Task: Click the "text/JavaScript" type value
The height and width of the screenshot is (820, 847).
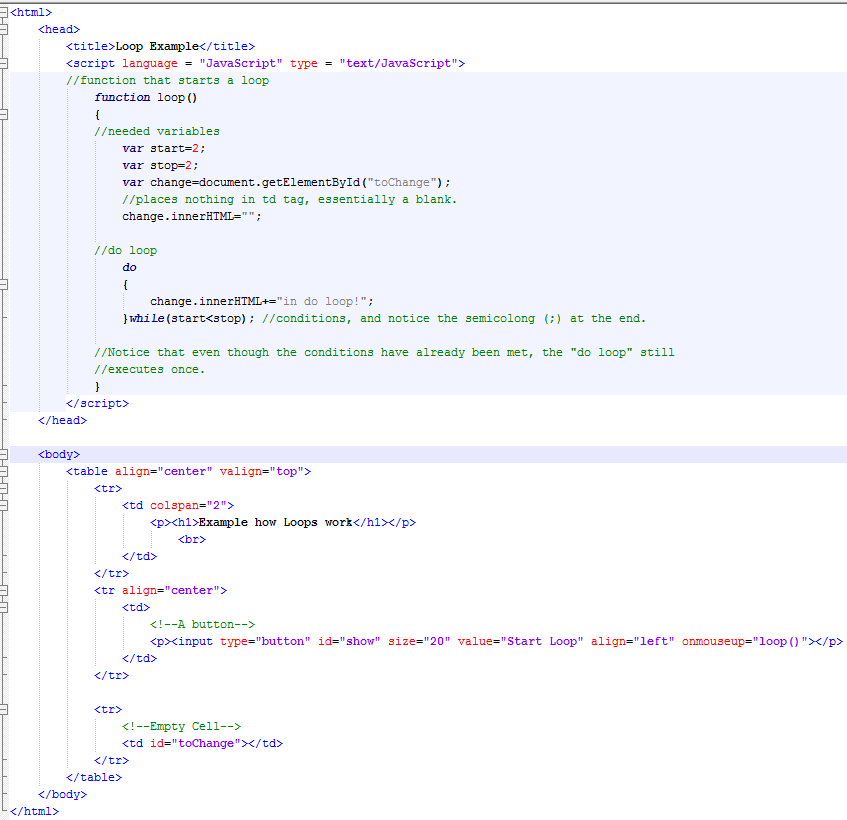Action: [x=399, y=63]
